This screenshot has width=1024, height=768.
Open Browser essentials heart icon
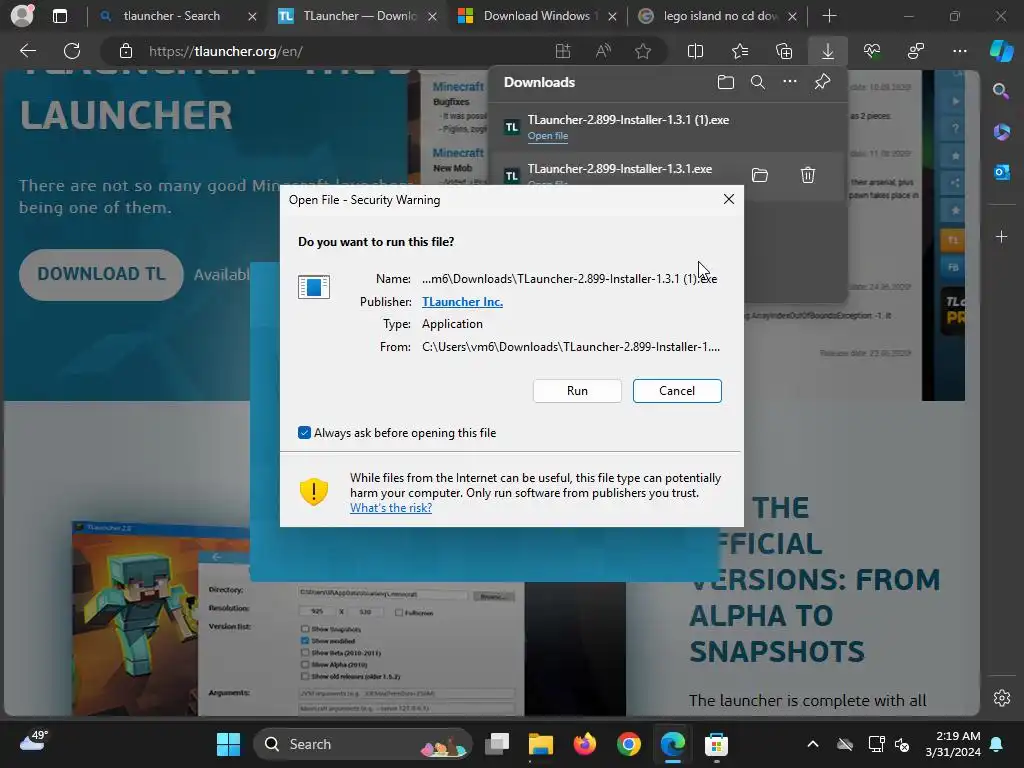(x=872, y=51)
